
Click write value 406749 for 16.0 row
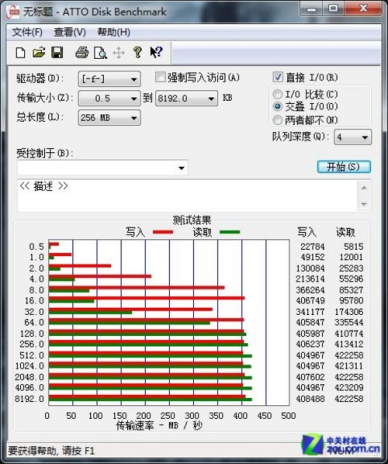(x=310, y=301)
